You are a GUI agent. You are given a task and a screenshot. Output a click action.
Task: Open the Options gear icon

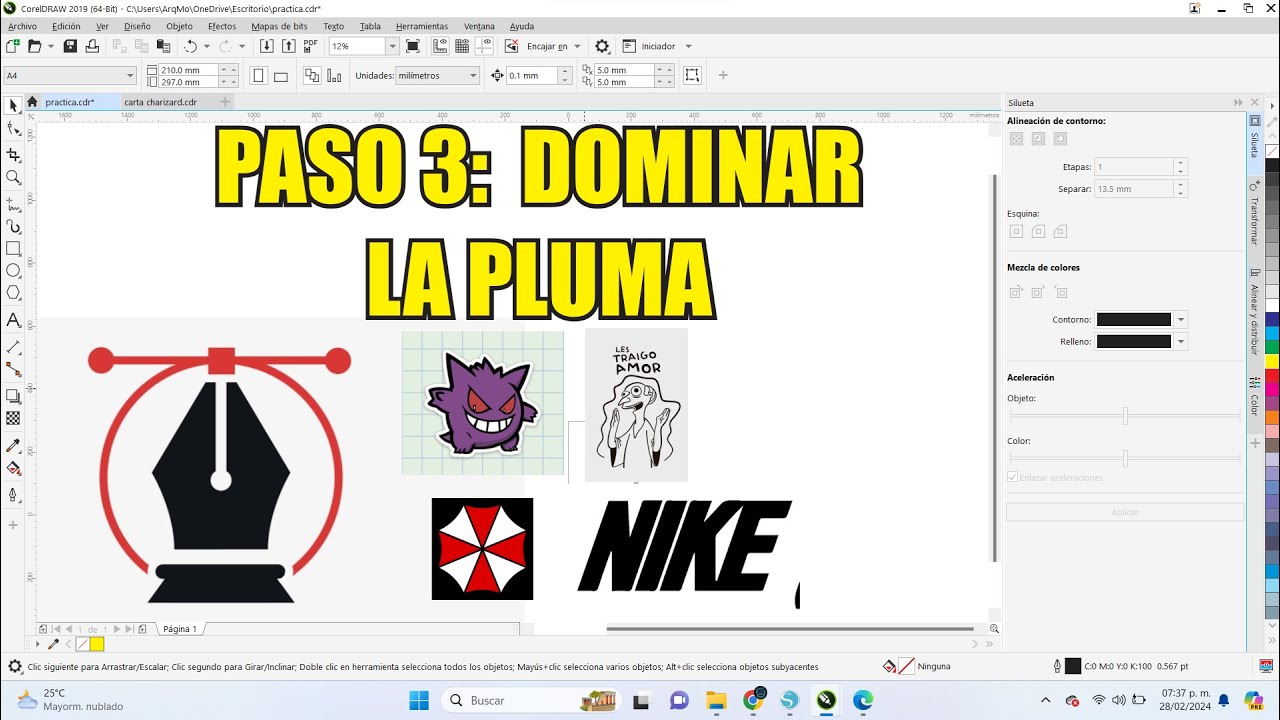coord(602,46)
